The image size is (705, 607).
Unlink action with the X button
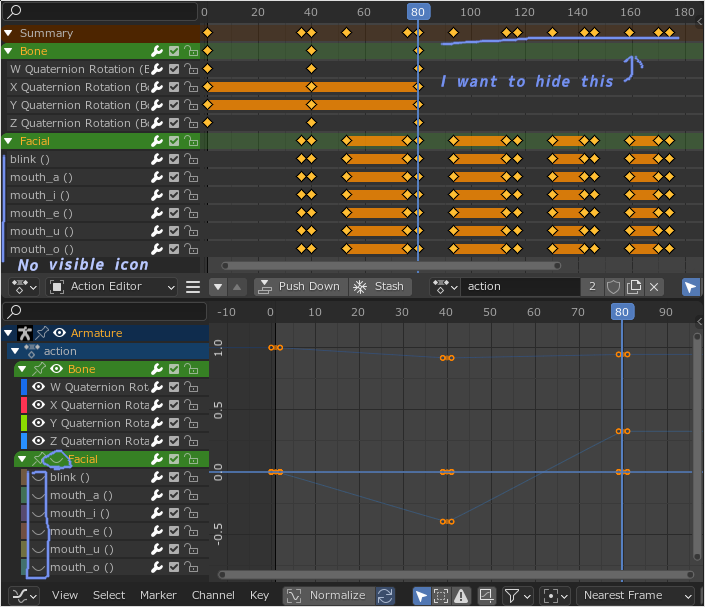click(x=654, y=286)
